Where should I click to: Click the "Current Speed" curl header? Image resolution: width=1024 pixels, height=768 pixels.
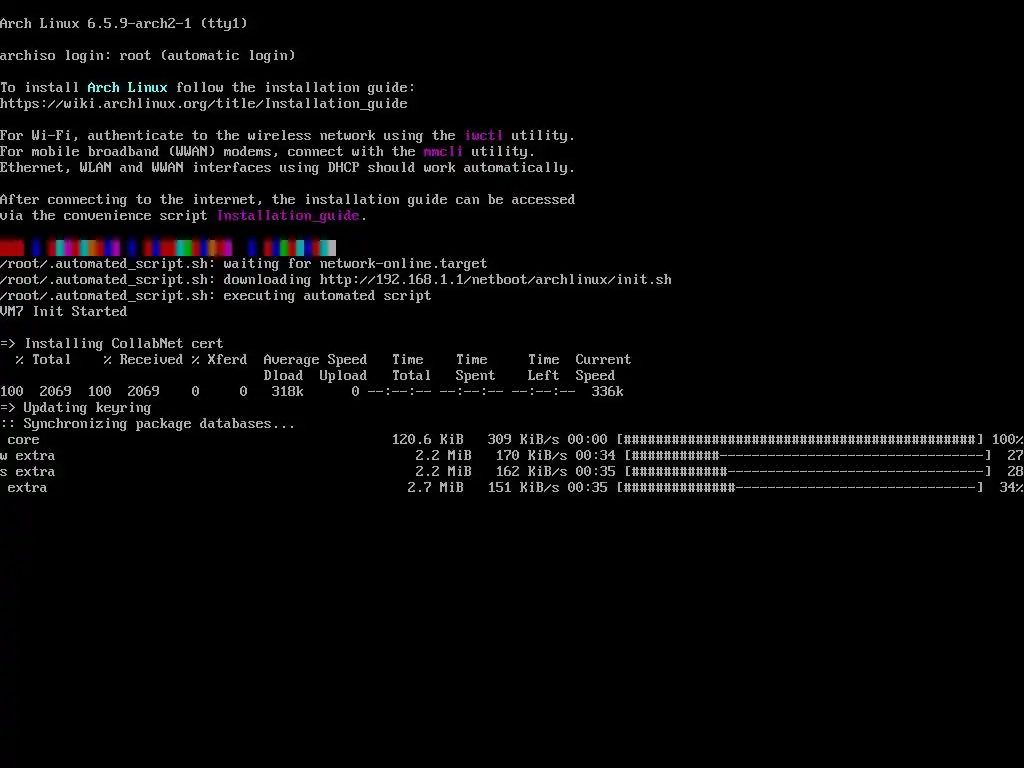[x=603, y=367]
